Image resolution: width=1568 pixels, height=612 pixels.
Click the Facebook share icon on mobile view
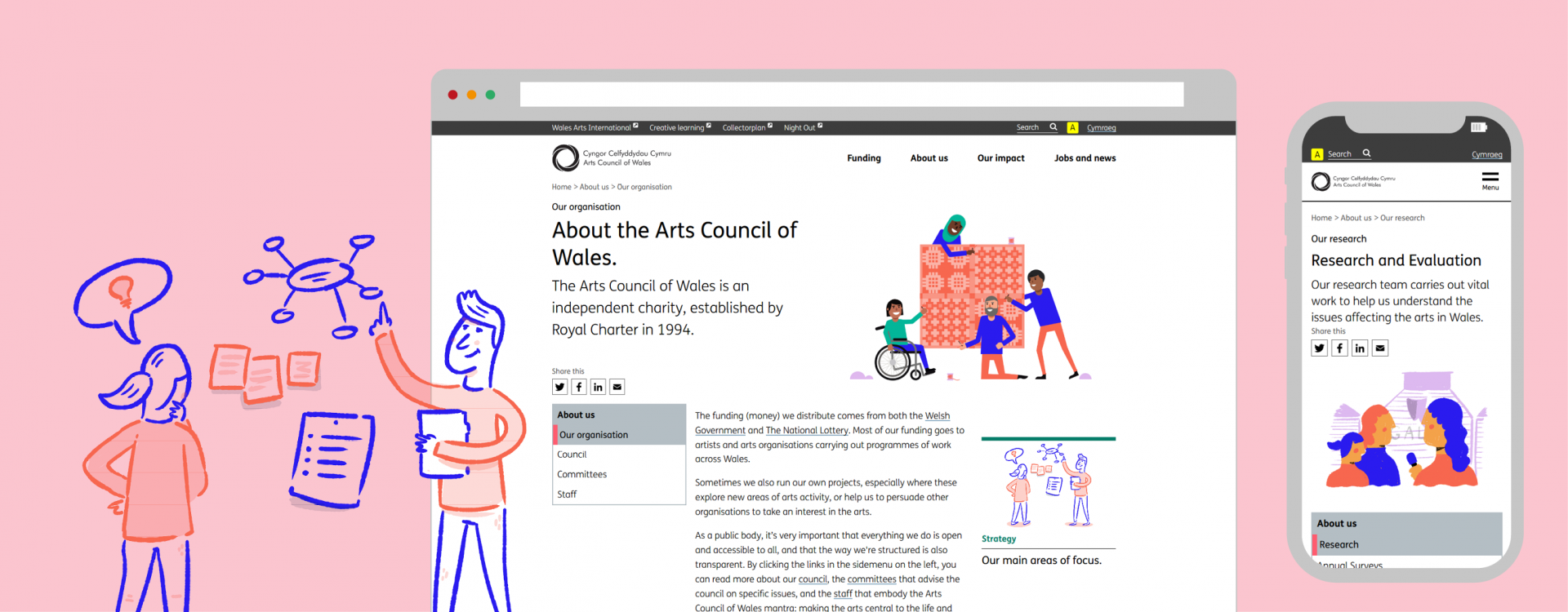pyautogui.click(x=1339, y=348)
